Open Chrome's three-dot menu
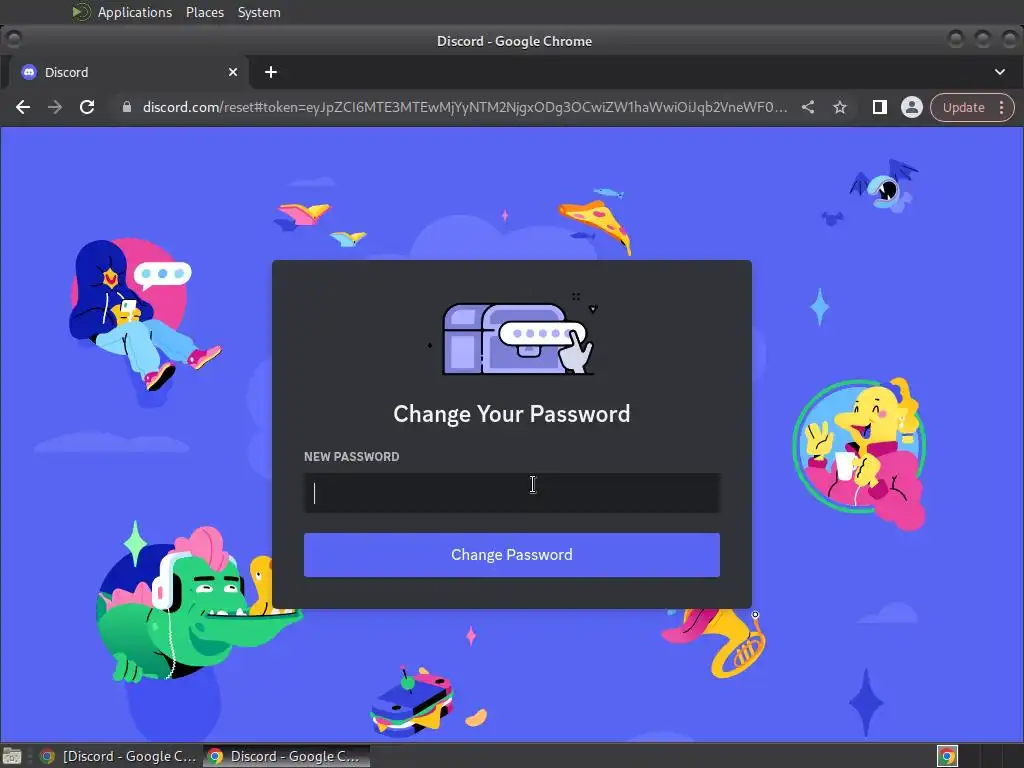This screenshot has height=768, width=1024. 1002,107
